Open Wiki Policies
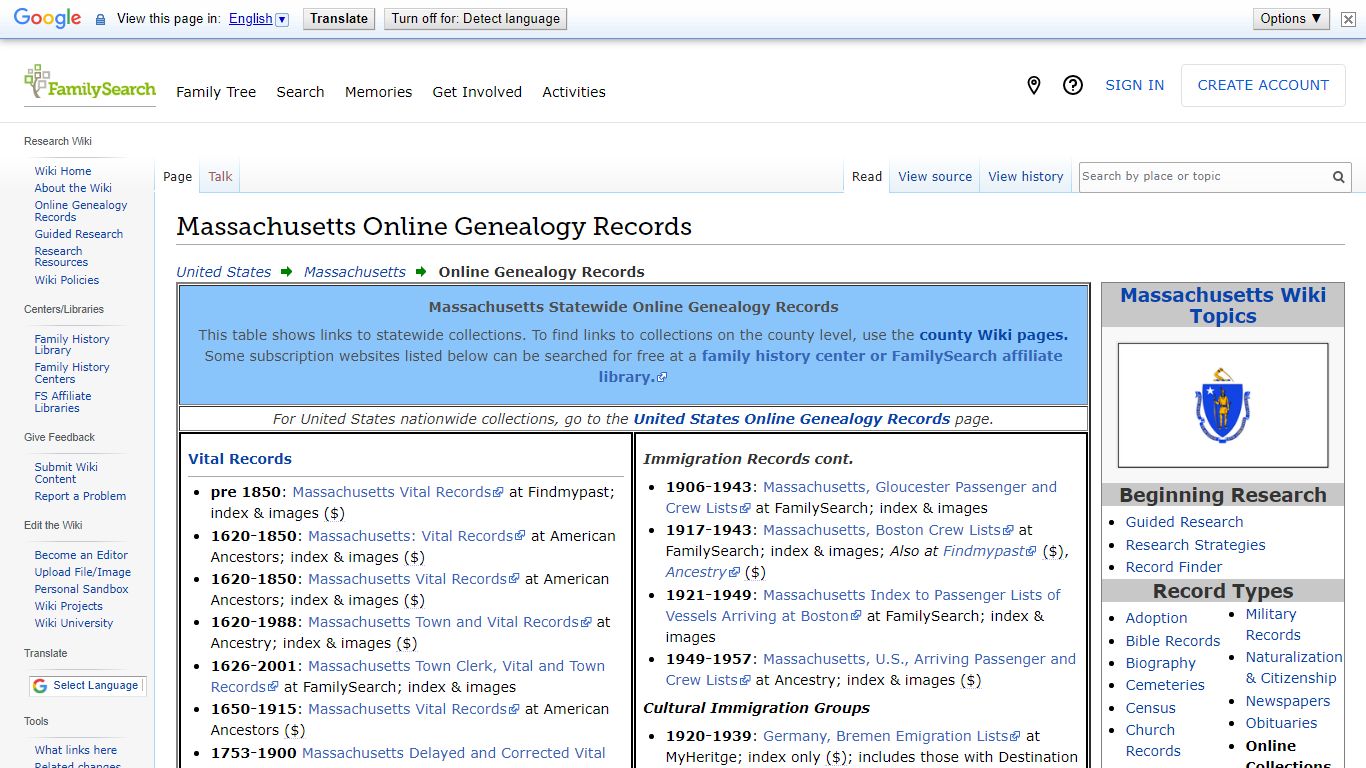 click(x=67, y=280)
